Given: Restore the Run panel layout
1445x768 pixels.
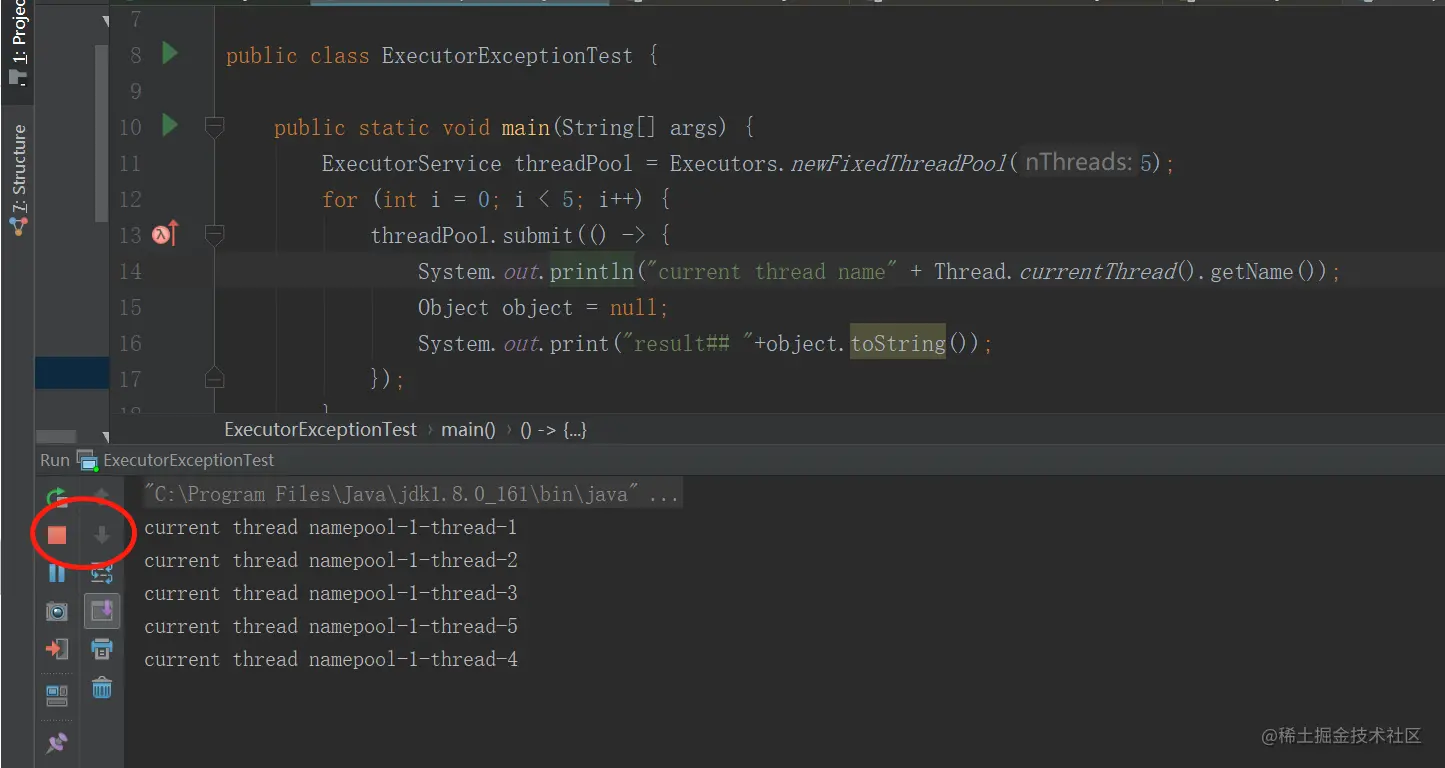Looking at the screenshot, I should point(57,695).
